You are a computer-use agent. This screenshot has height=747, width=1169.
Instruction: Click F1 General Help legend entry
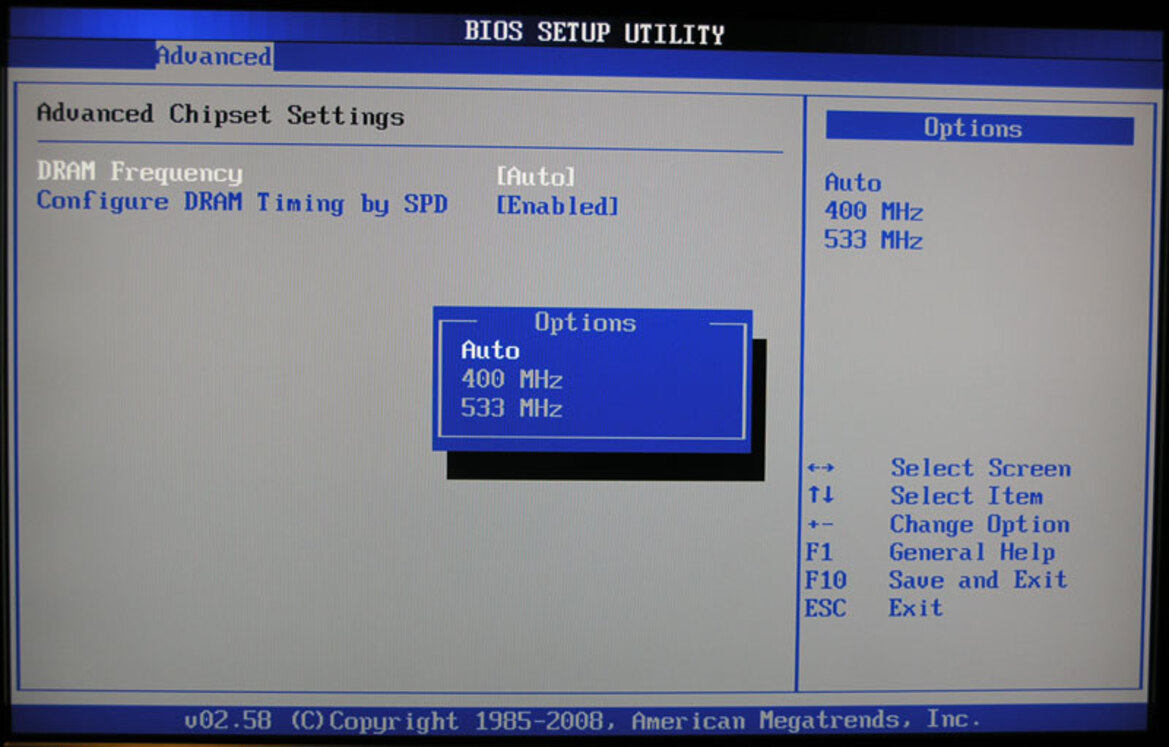pos(930,552)
